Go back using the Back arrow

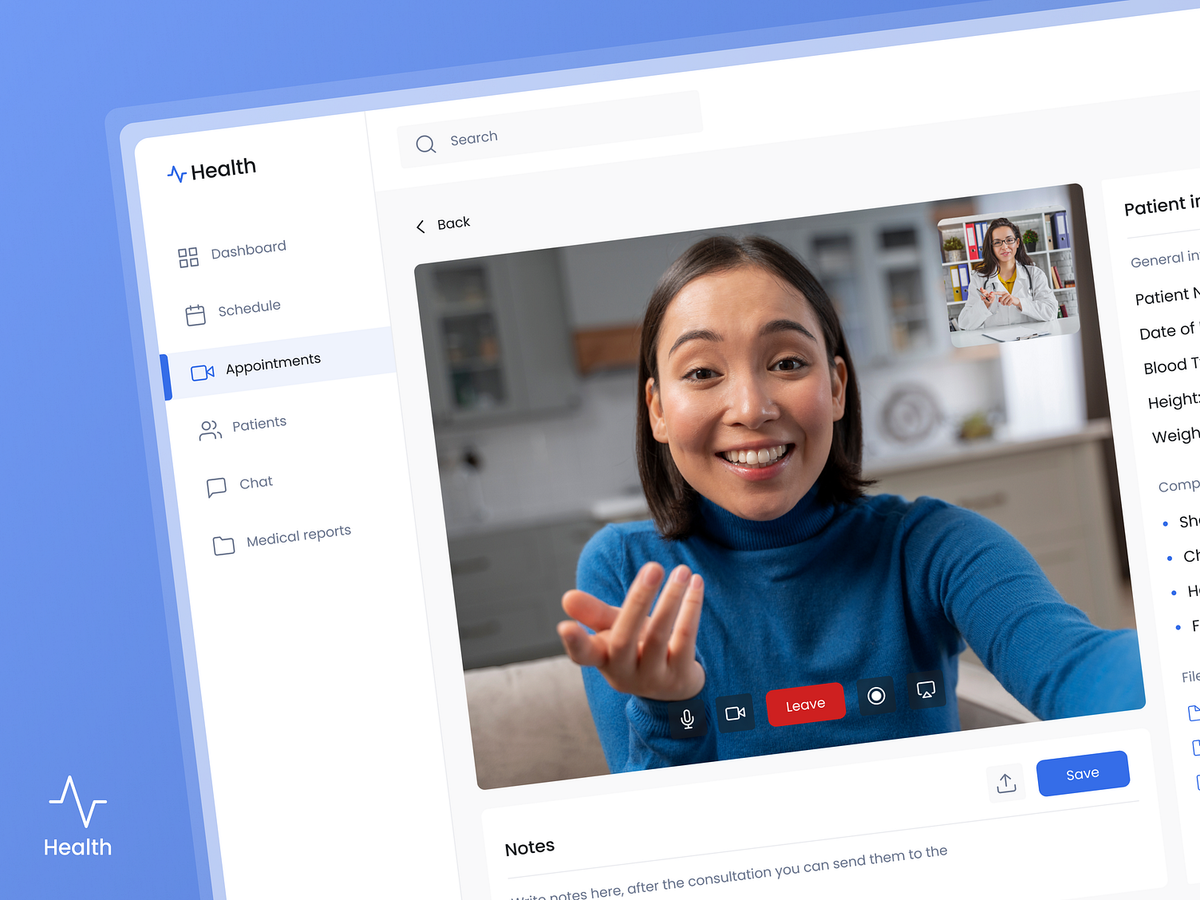[x=443, y=224]
